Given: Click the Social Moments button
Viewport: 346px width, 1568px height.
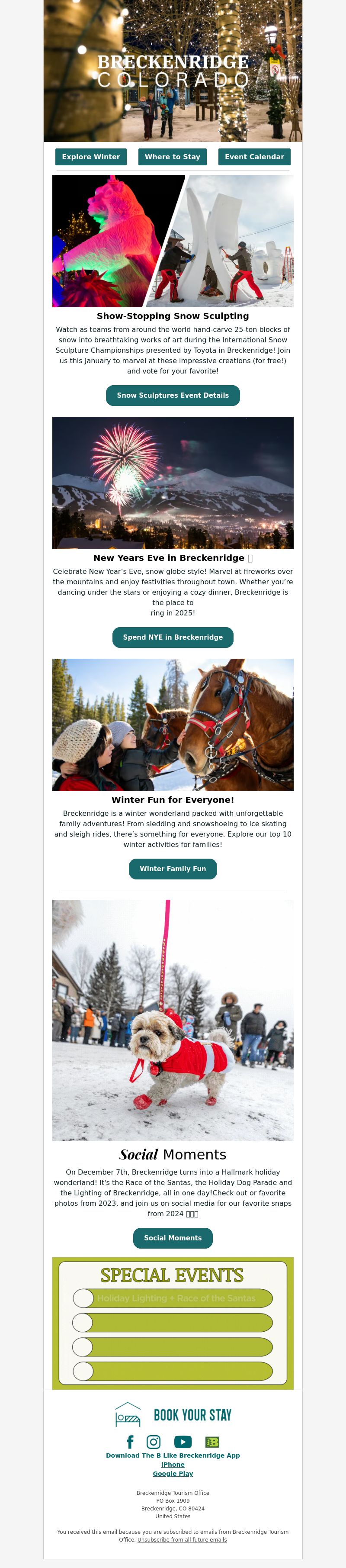Looking at the screenshot, I should pyautogui.click(x=173, y=1238).
